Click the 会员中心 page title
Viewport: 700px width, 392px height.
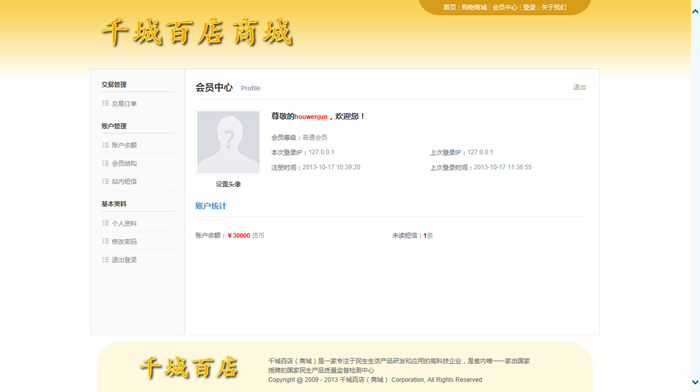(214, 88)
